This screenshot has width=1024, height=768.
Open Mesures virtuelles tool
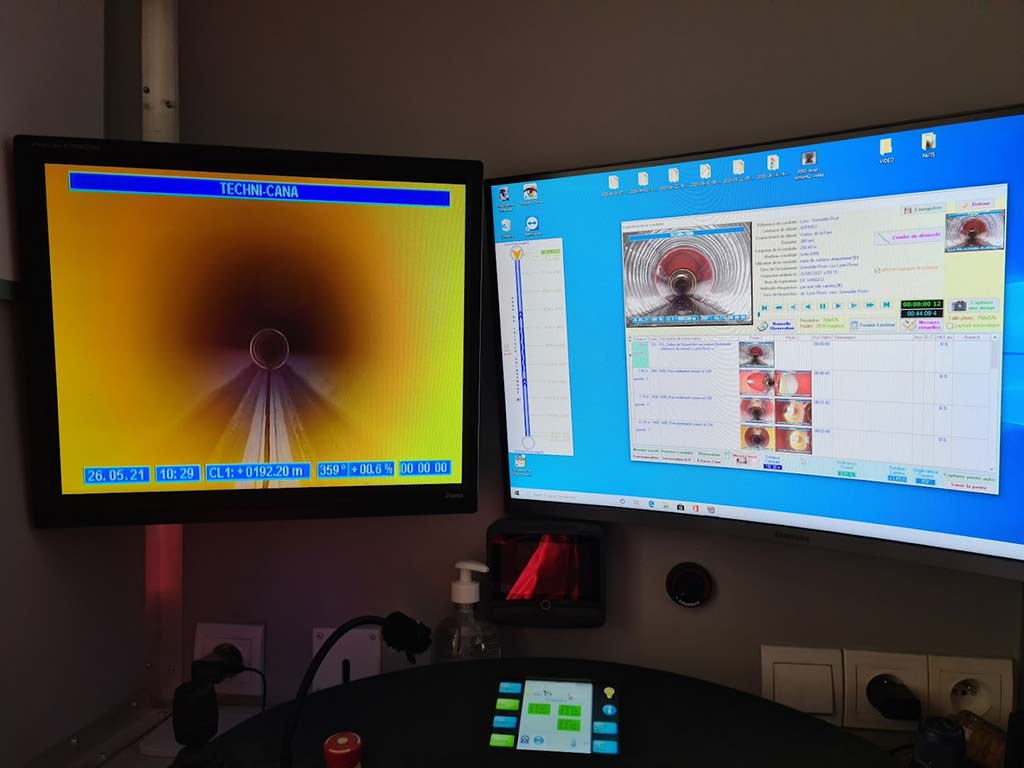click(923, 325)
